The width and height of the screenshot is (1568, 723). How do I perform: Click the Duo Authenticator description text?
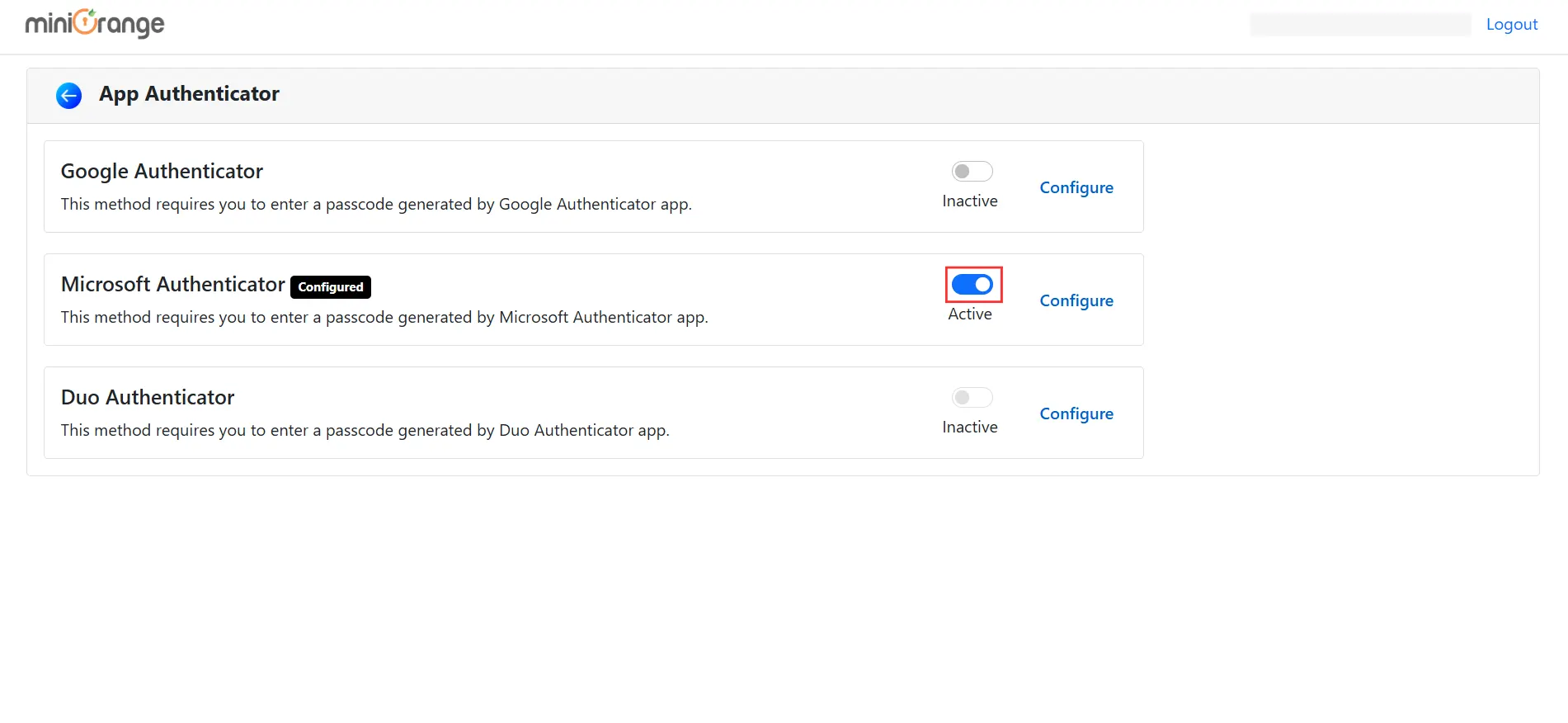click(x=365, y=430)
